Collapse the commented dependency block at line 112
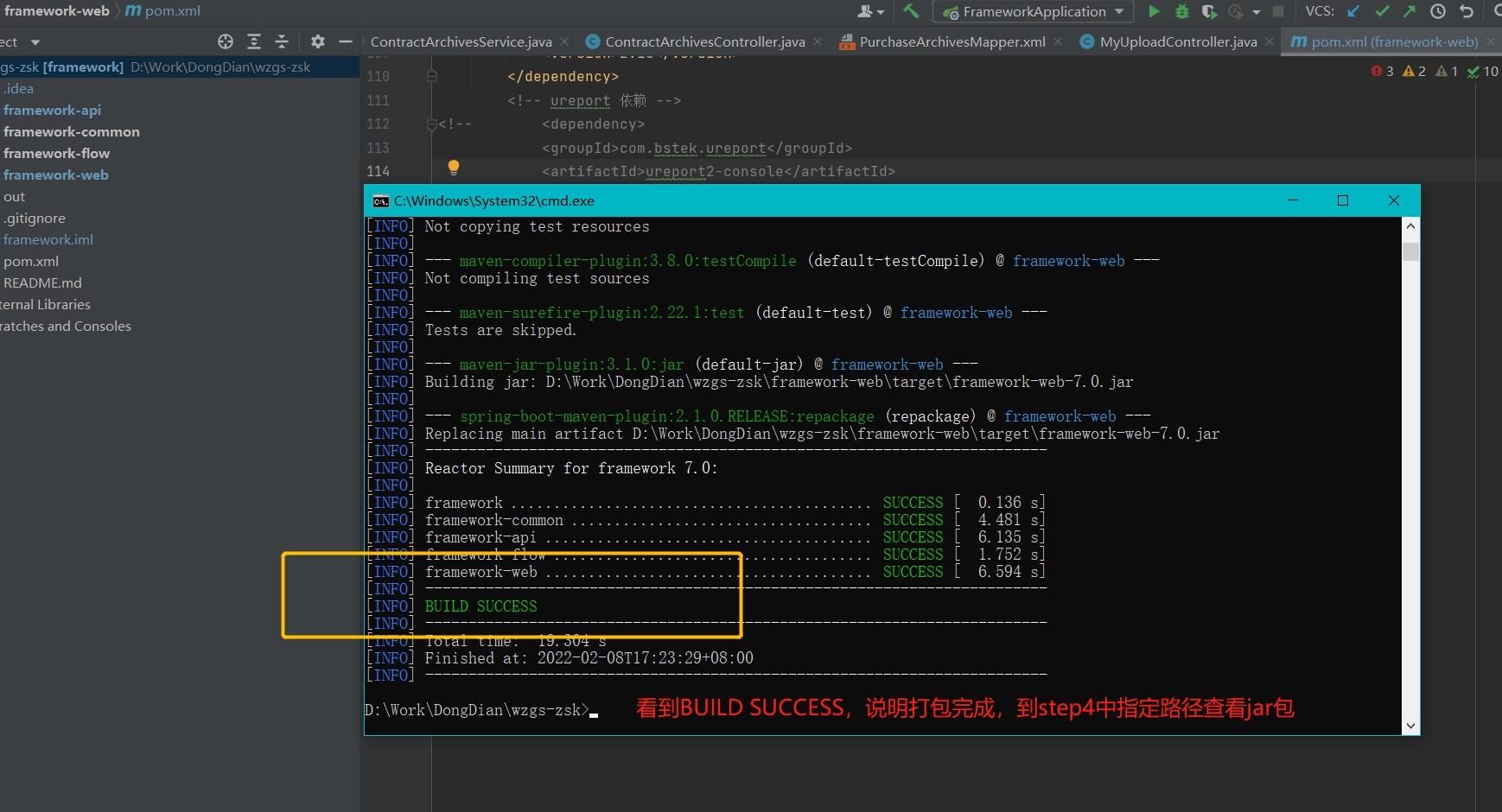The height and width of the screenshot is (812, 1502). pyautogui.click(x=431, y=124)
